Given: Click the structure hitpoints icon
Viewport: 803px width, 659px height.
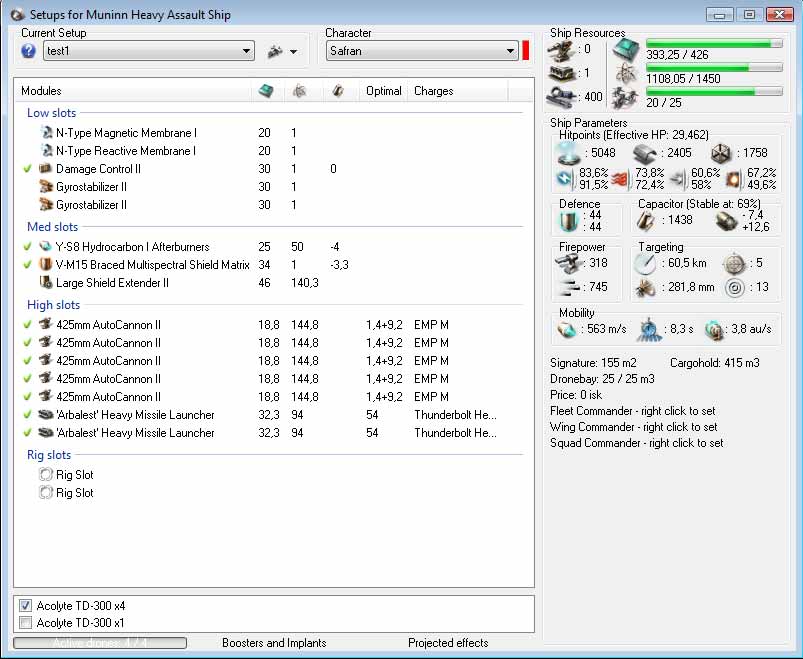Looking at the screenshot, I should [721, 153].
